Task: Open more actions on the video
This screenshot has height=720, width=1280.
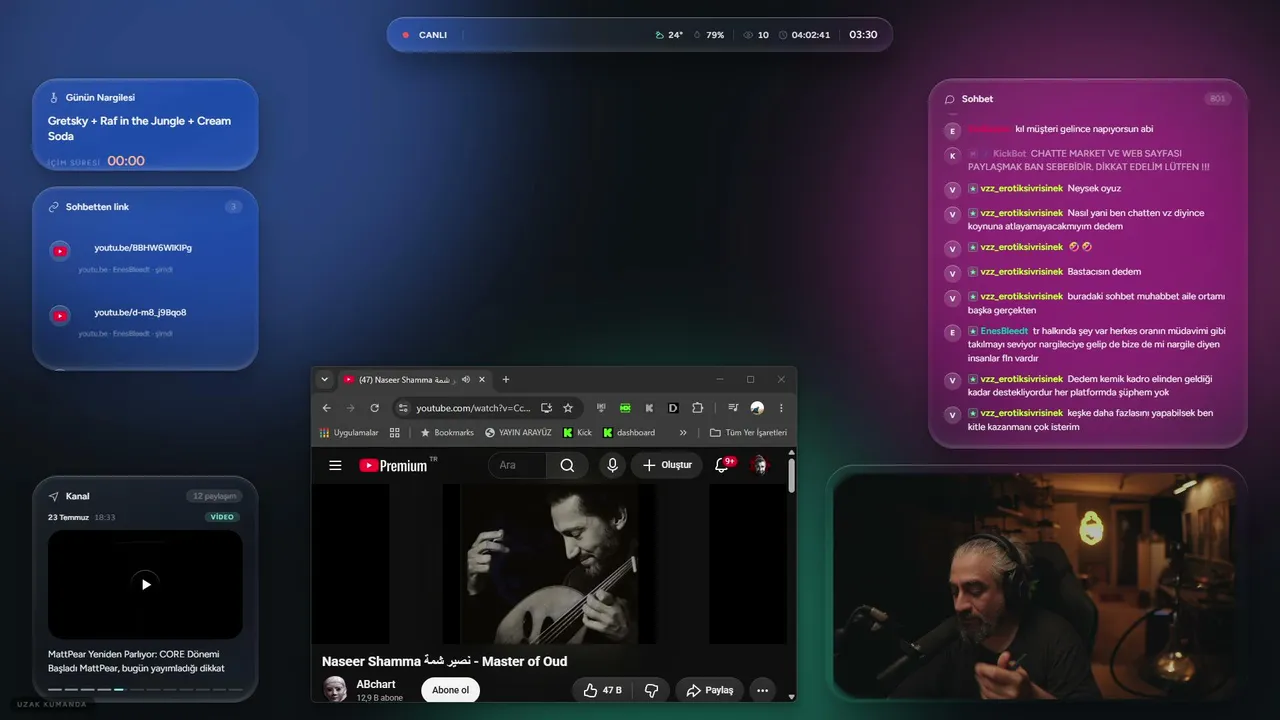Action: [762, 690]
